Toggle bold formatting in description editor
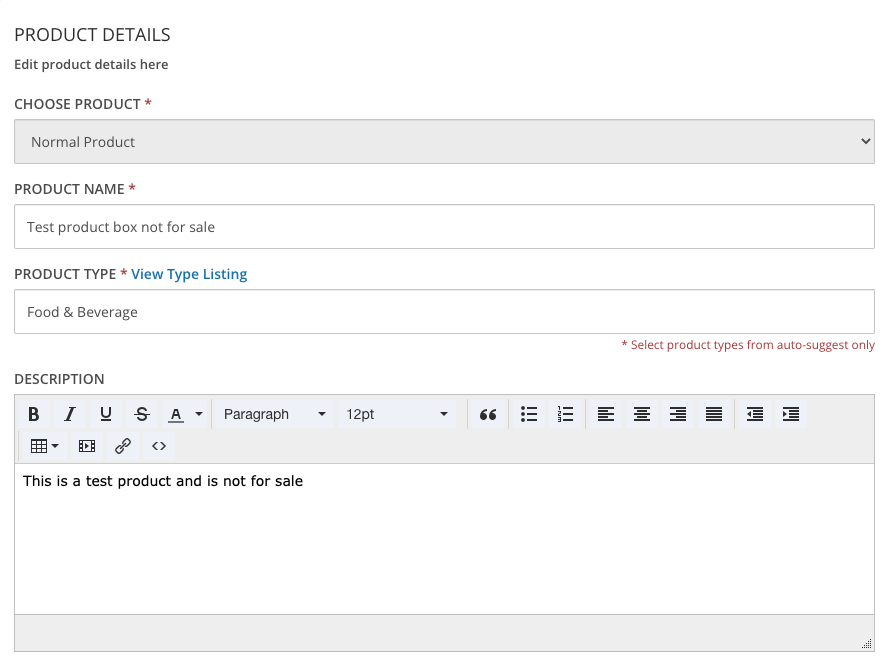Screen dimensions: 885x663 (34, 414)
